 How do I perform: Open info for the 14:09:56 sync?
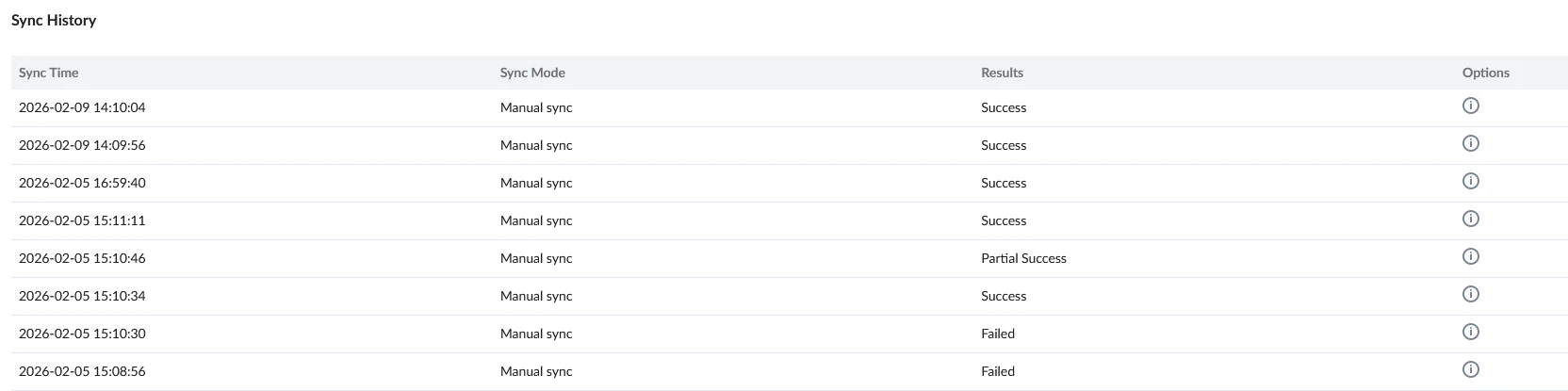coord(1470,143)
